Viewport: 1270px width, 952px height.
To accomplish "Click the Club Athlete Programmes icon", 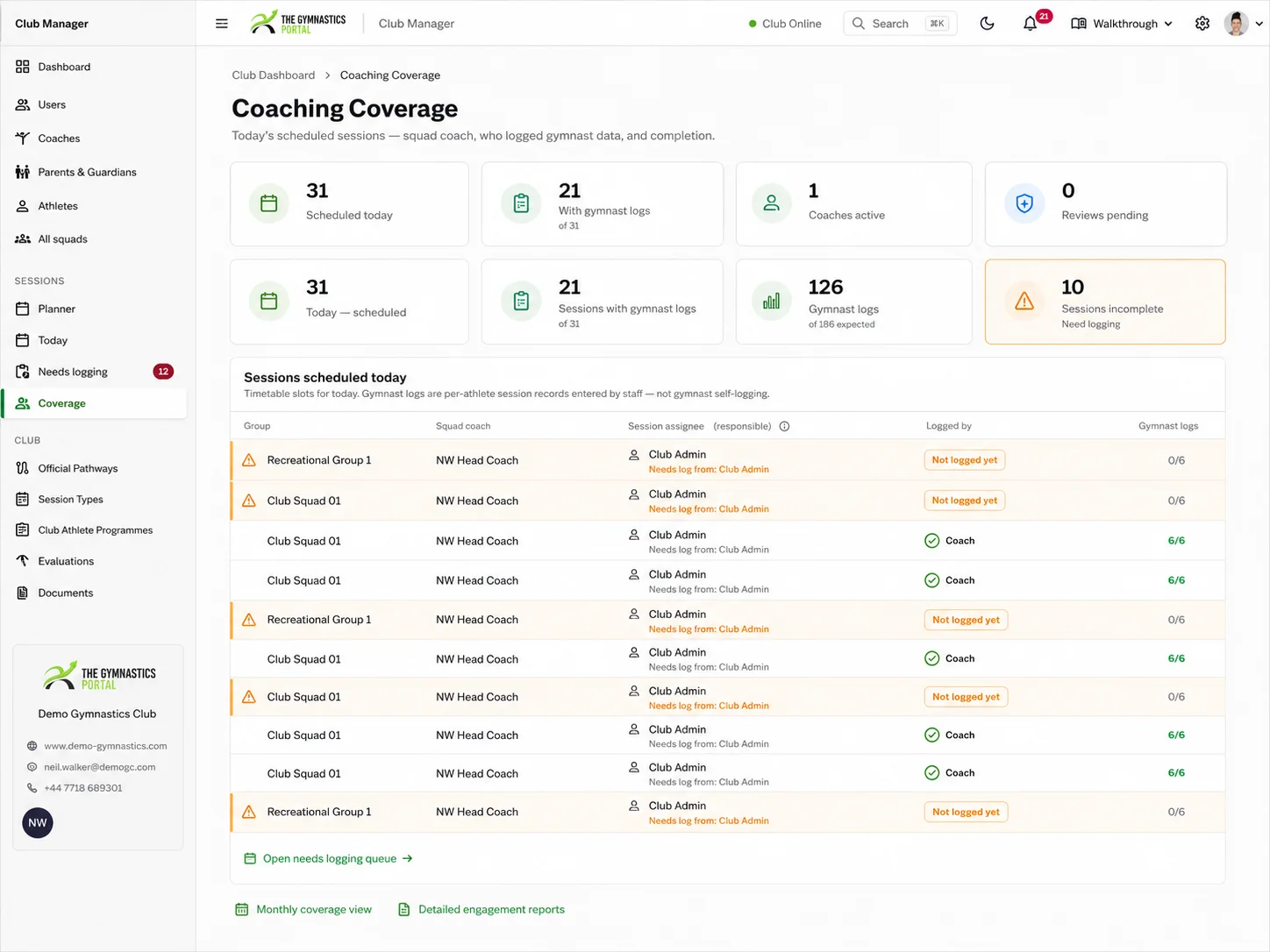I will tap(23, 530).
